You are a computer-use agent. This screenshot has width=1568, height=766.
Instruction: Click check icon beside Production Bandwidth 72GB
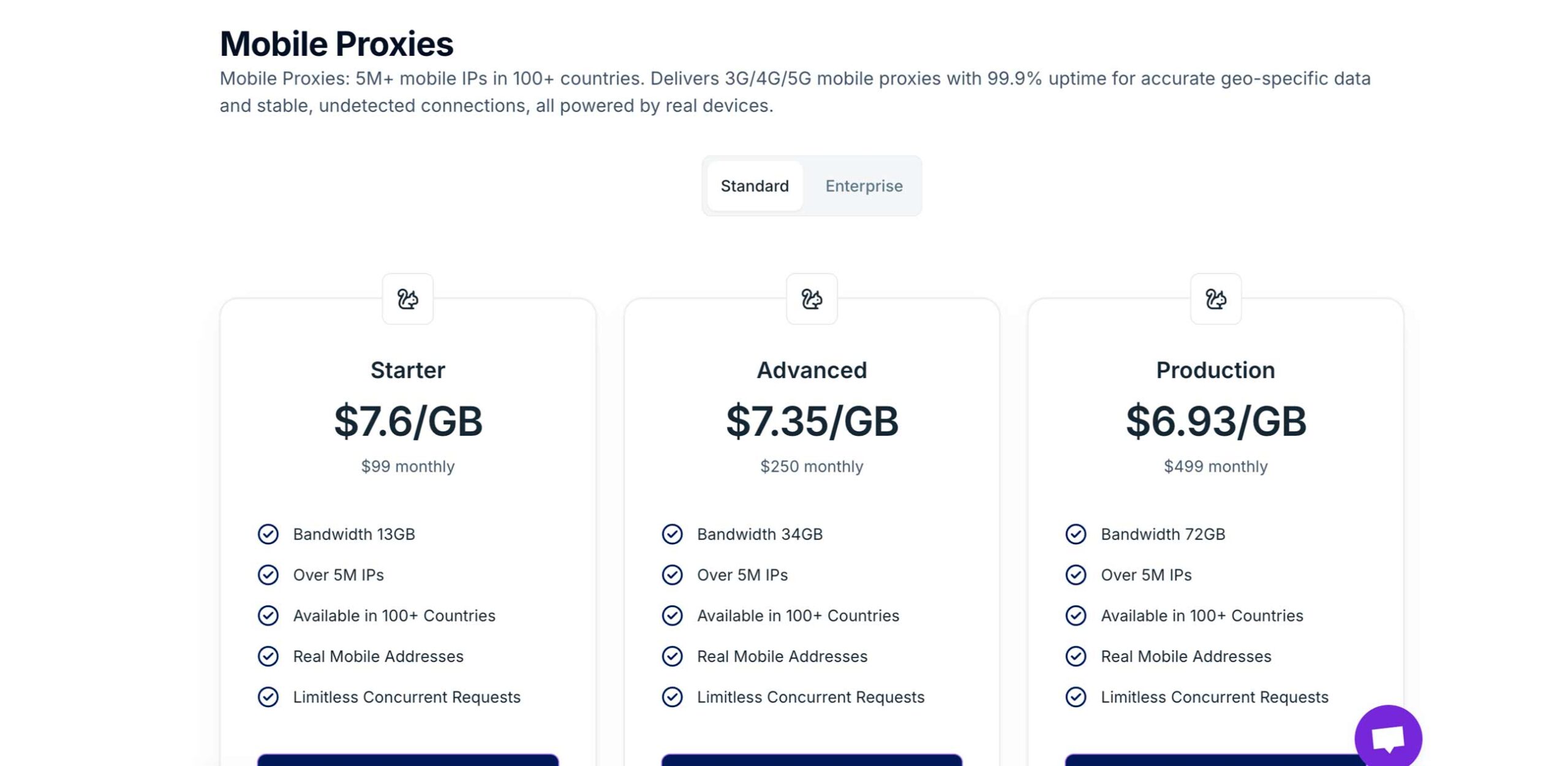pos(1076,534)
